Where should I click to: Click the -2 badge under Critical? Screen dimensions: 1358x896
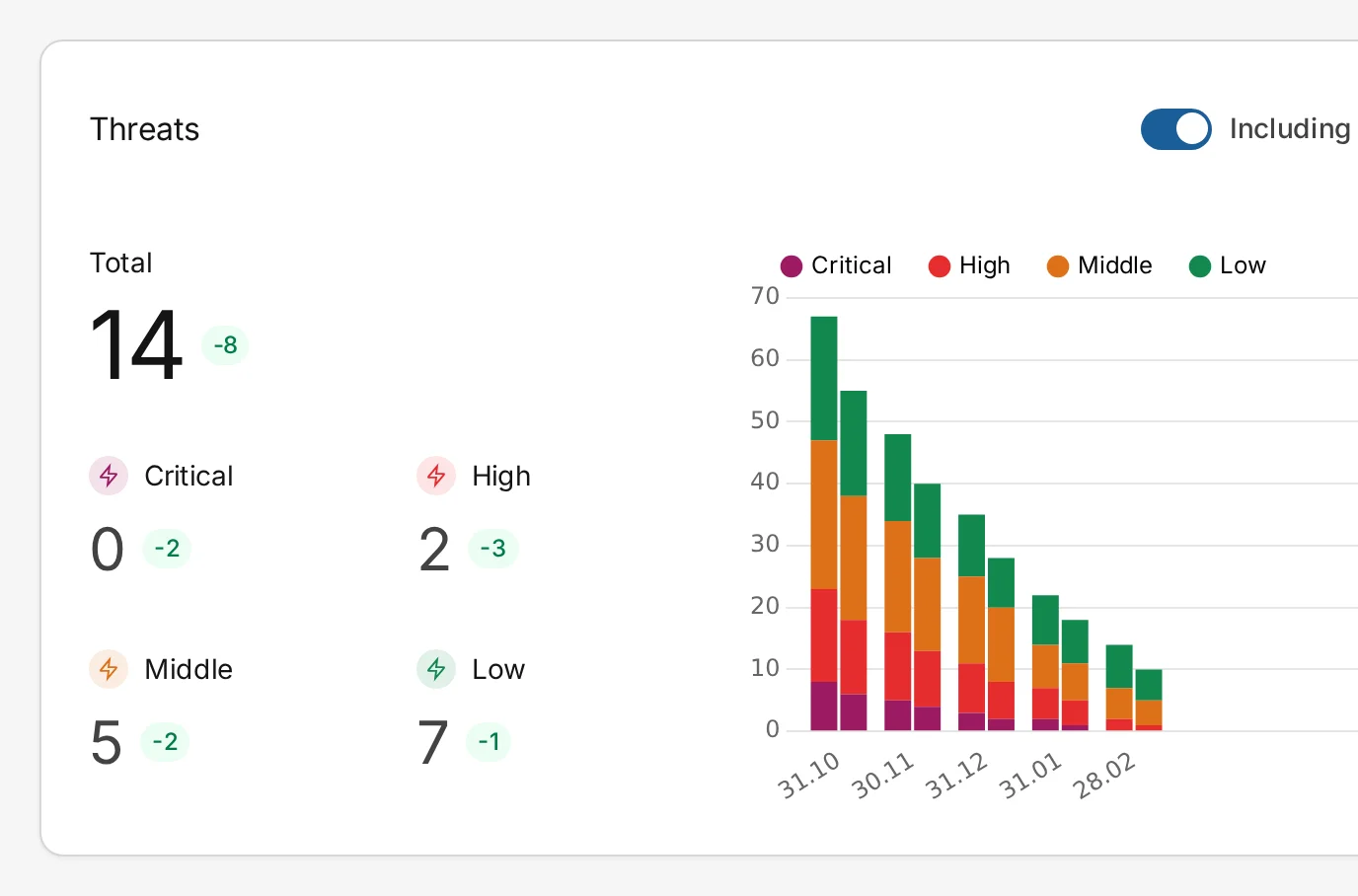(x=166, y=548)
